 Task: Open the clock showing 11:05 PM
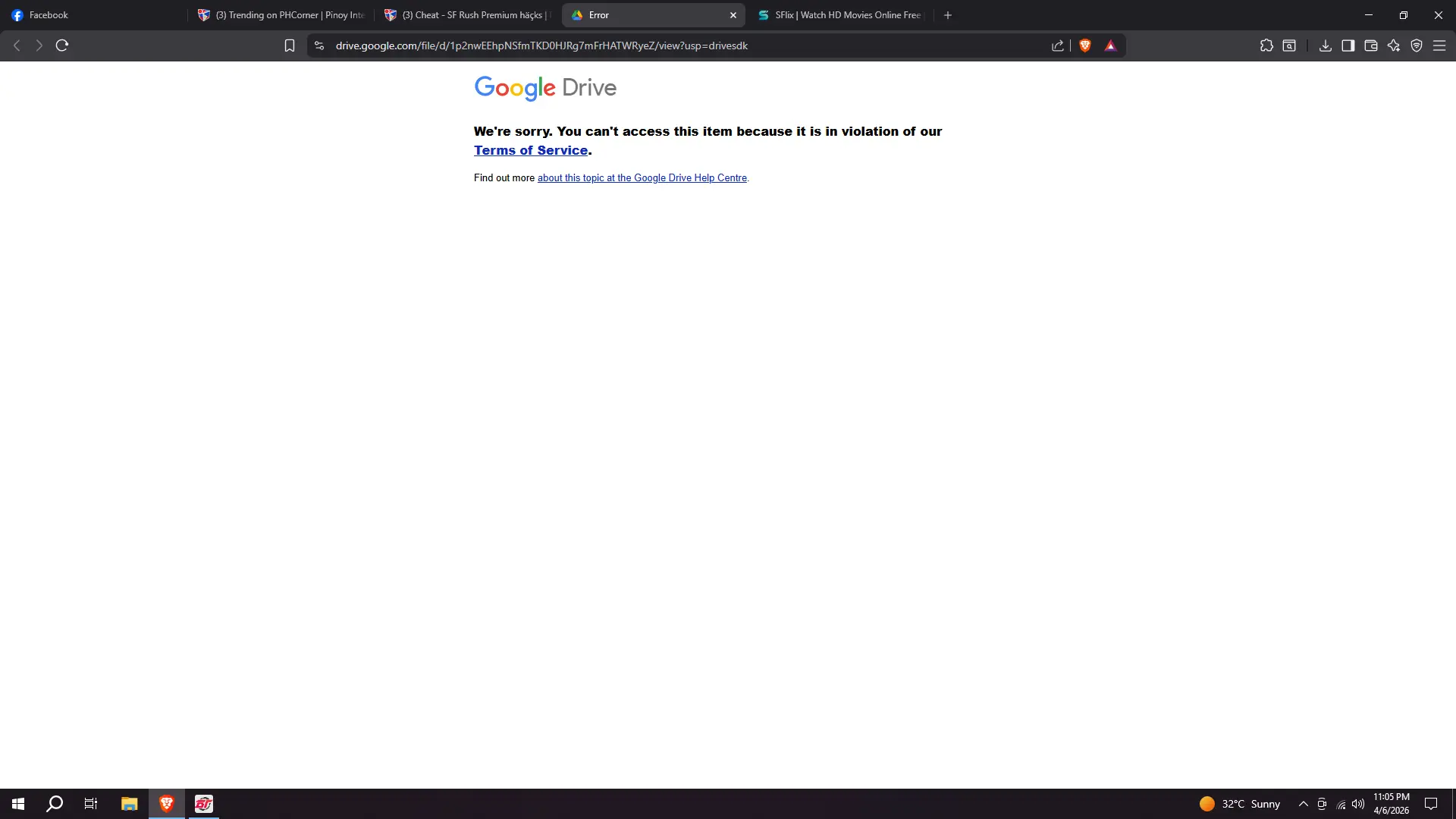point(1392,804)
